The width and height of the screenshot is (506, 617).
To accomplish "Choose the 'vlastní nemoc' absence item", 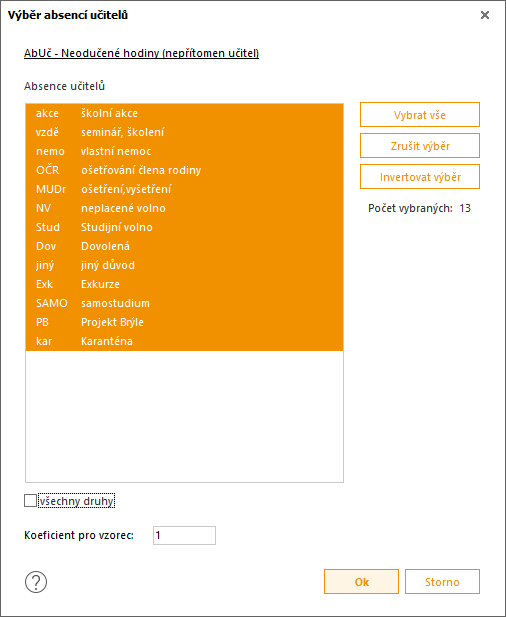I will [x=184, y=151].
